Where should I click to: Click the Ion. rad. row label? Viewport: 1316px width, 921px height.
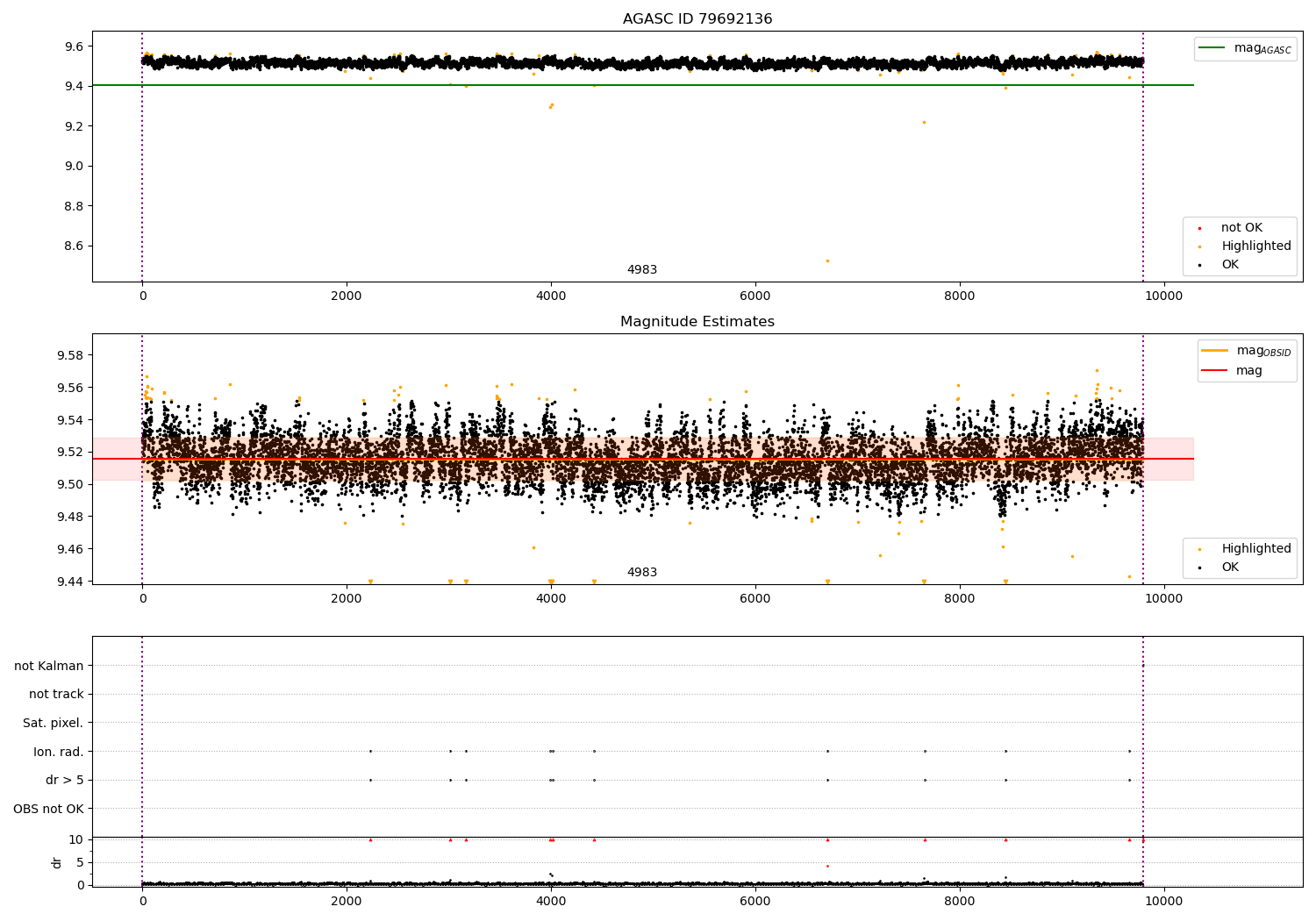pos(59,753)
